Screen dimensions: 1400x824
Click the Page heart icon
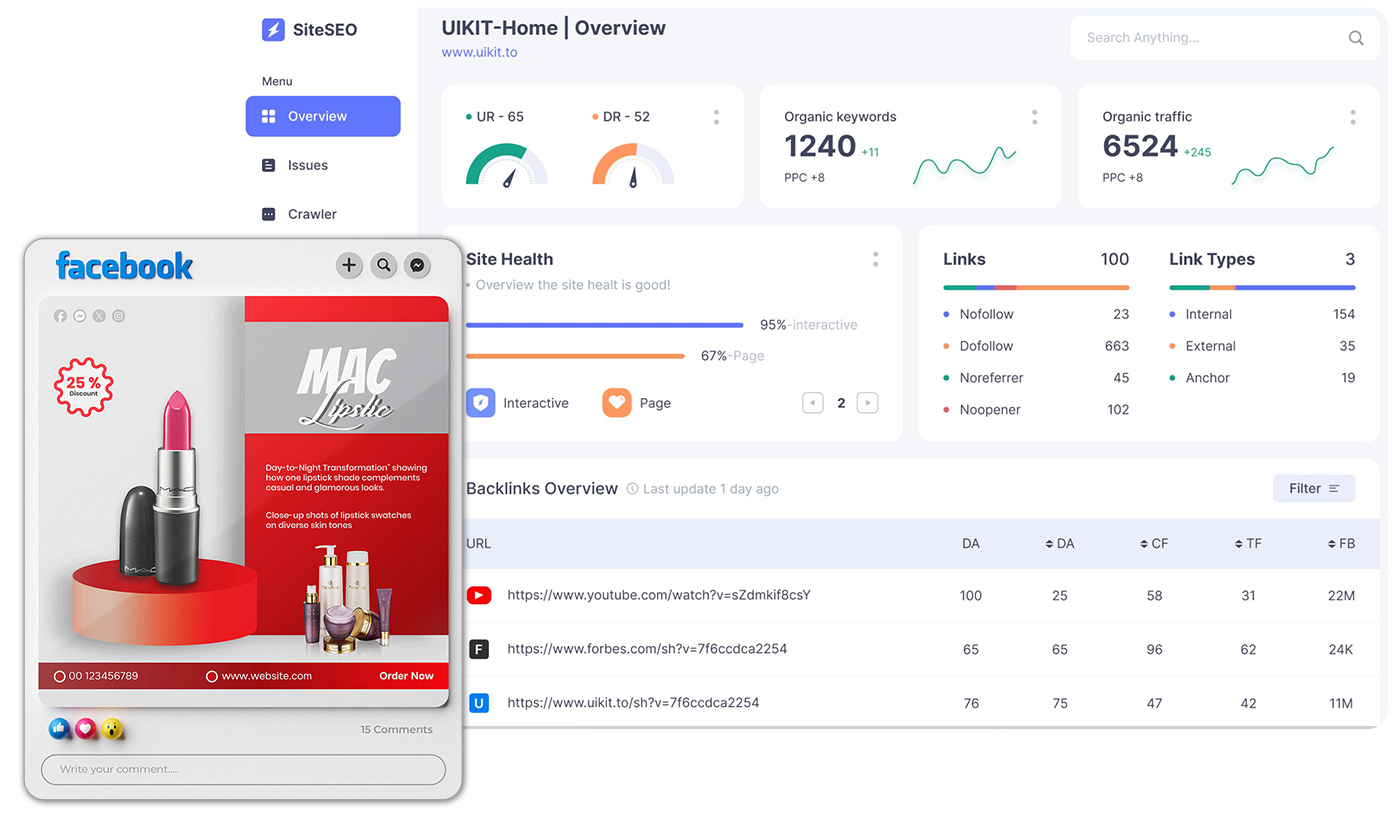(617, 403)
